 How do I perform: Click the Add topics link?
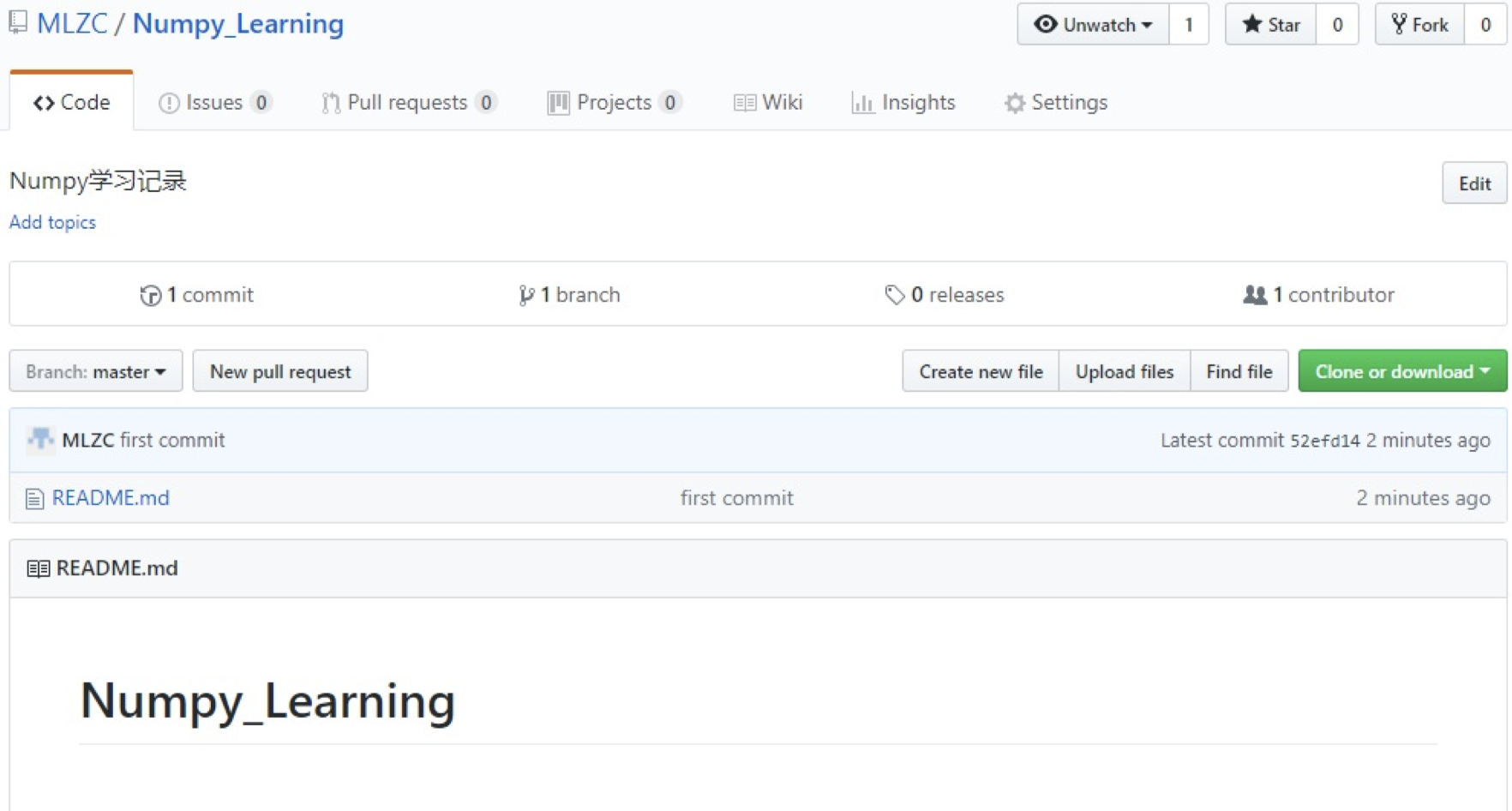tap(52, 222)
